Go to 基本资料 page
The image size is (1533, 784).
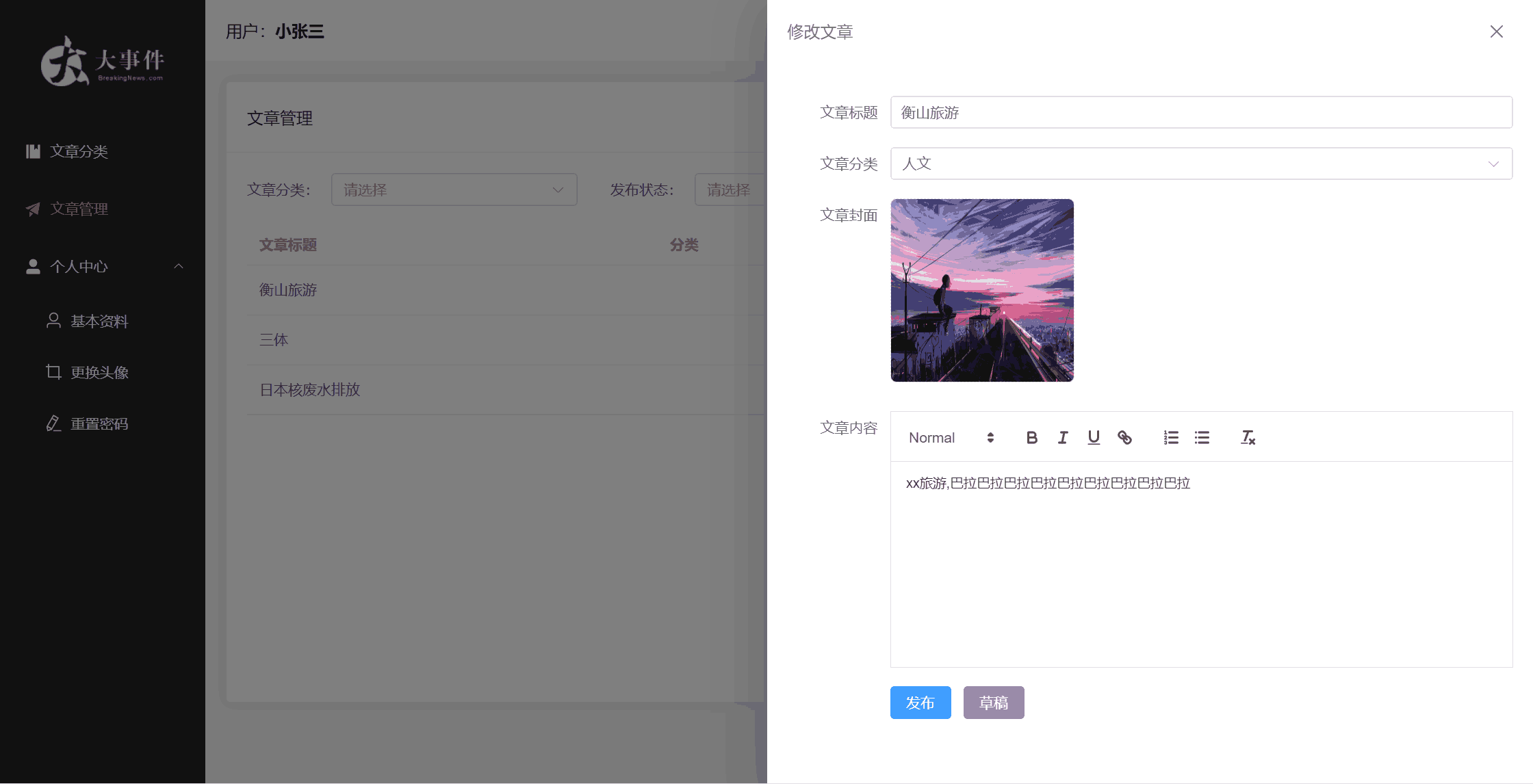[99, 321]
